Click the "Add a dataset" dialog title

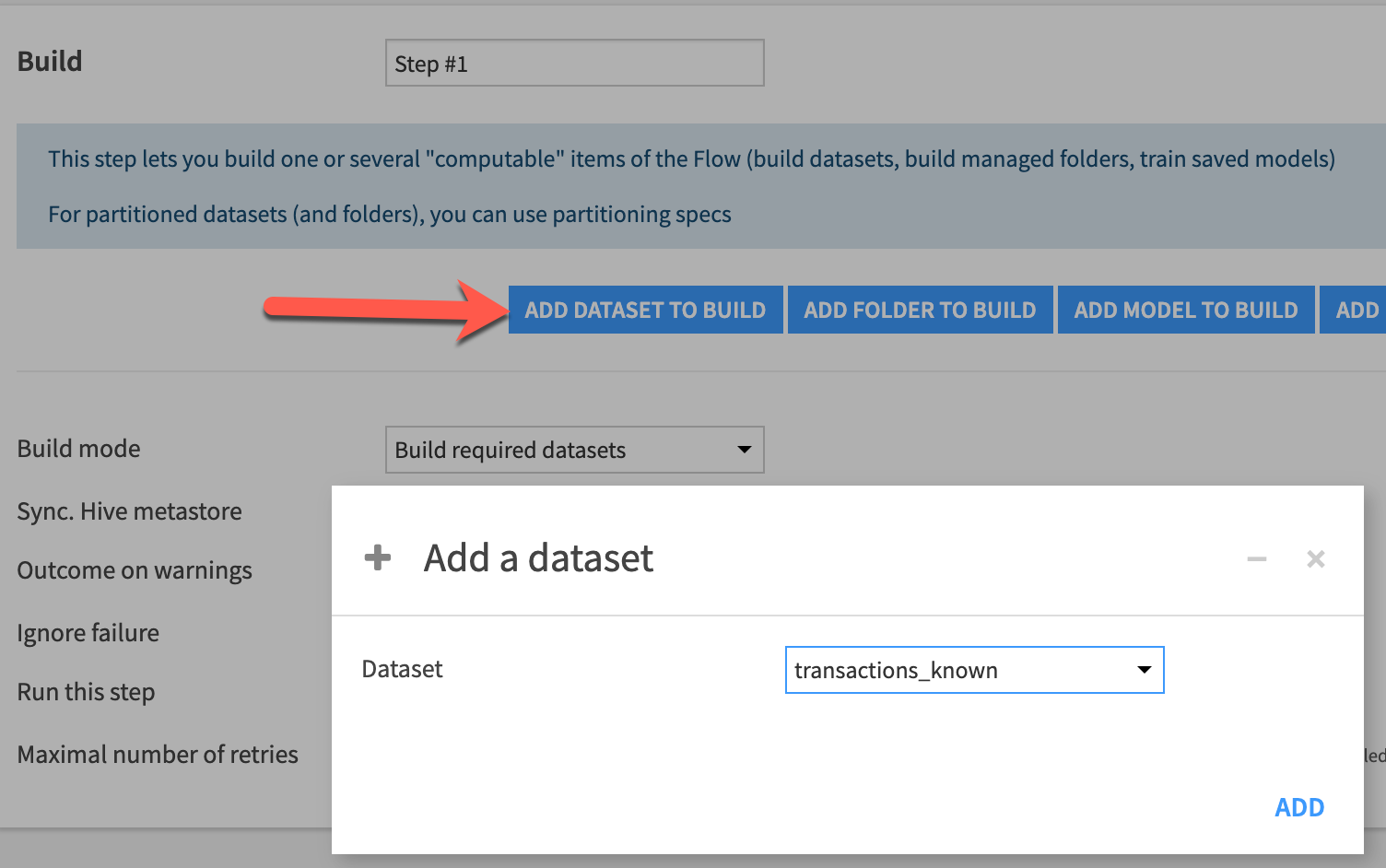coord(538,557)
